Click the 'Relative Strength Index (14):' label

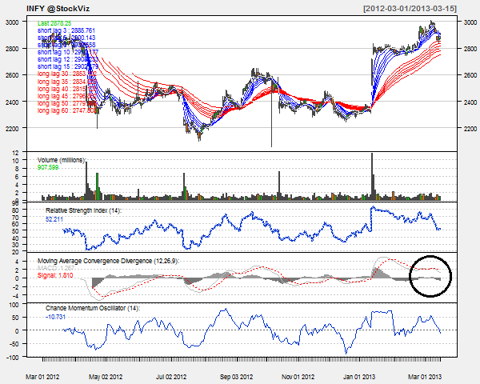[84, 211]
